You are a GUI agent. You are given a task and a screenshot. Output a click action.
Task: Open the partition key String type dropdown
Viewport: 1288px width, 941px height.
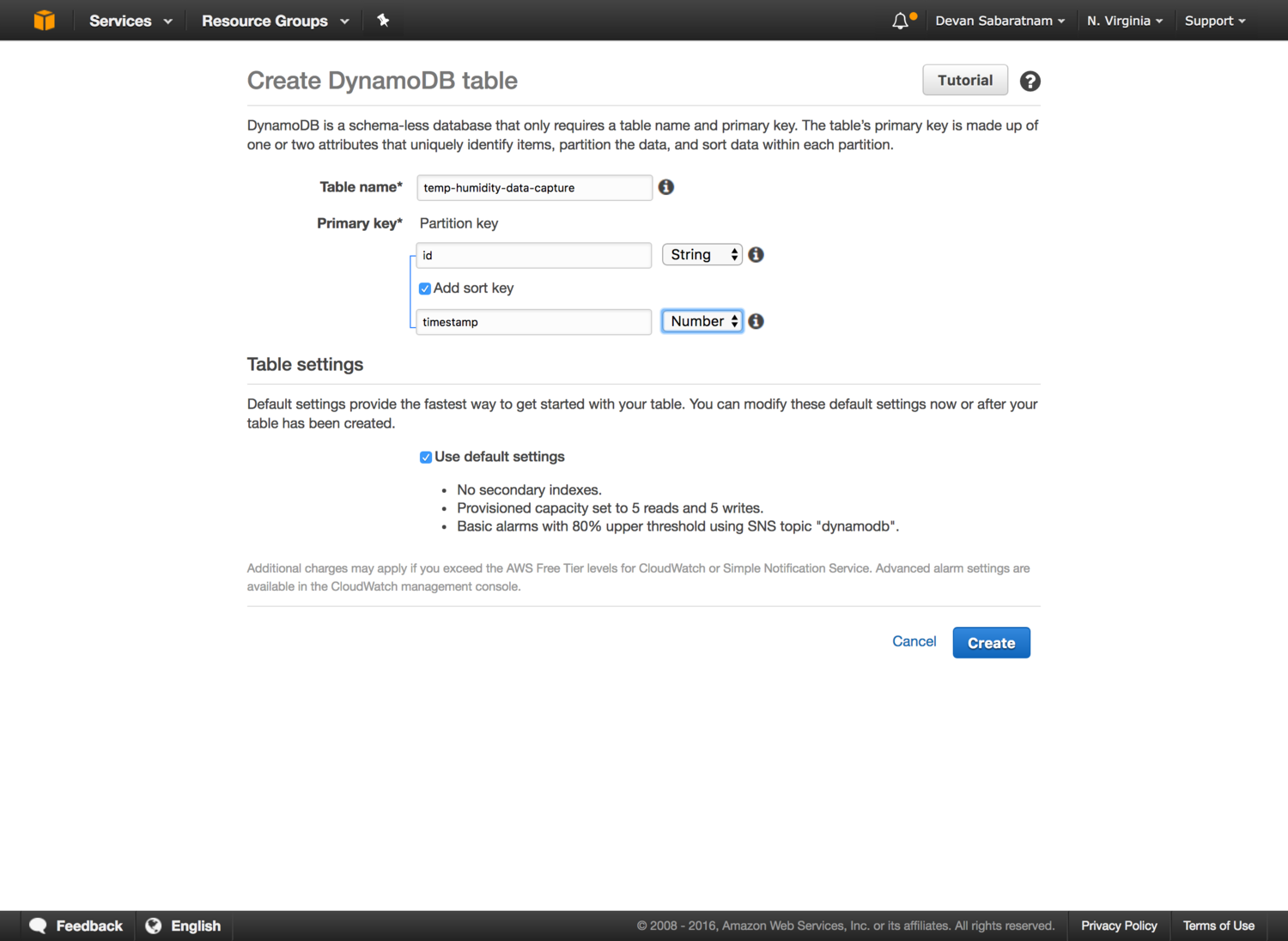pyautogui.click(x=702, y=255)
